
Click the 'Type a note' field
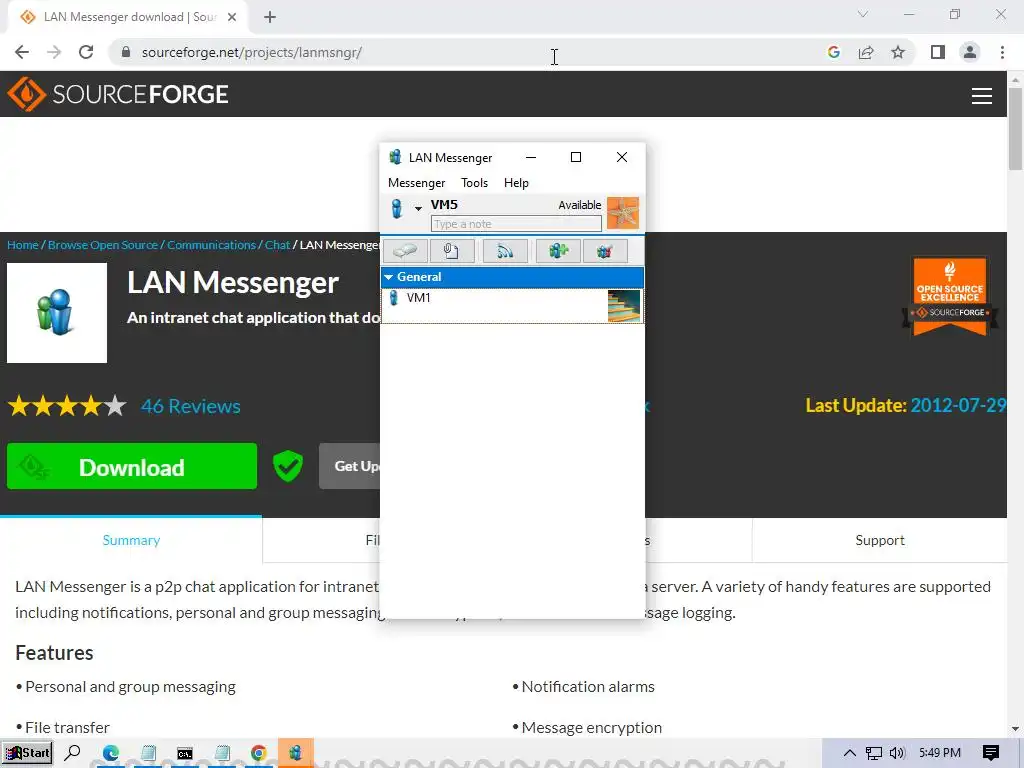tap(516, 224)
